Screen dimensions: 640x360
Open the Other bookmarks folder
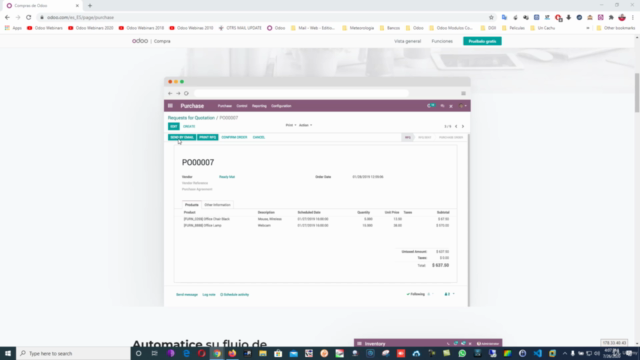[x=616, y=28]
